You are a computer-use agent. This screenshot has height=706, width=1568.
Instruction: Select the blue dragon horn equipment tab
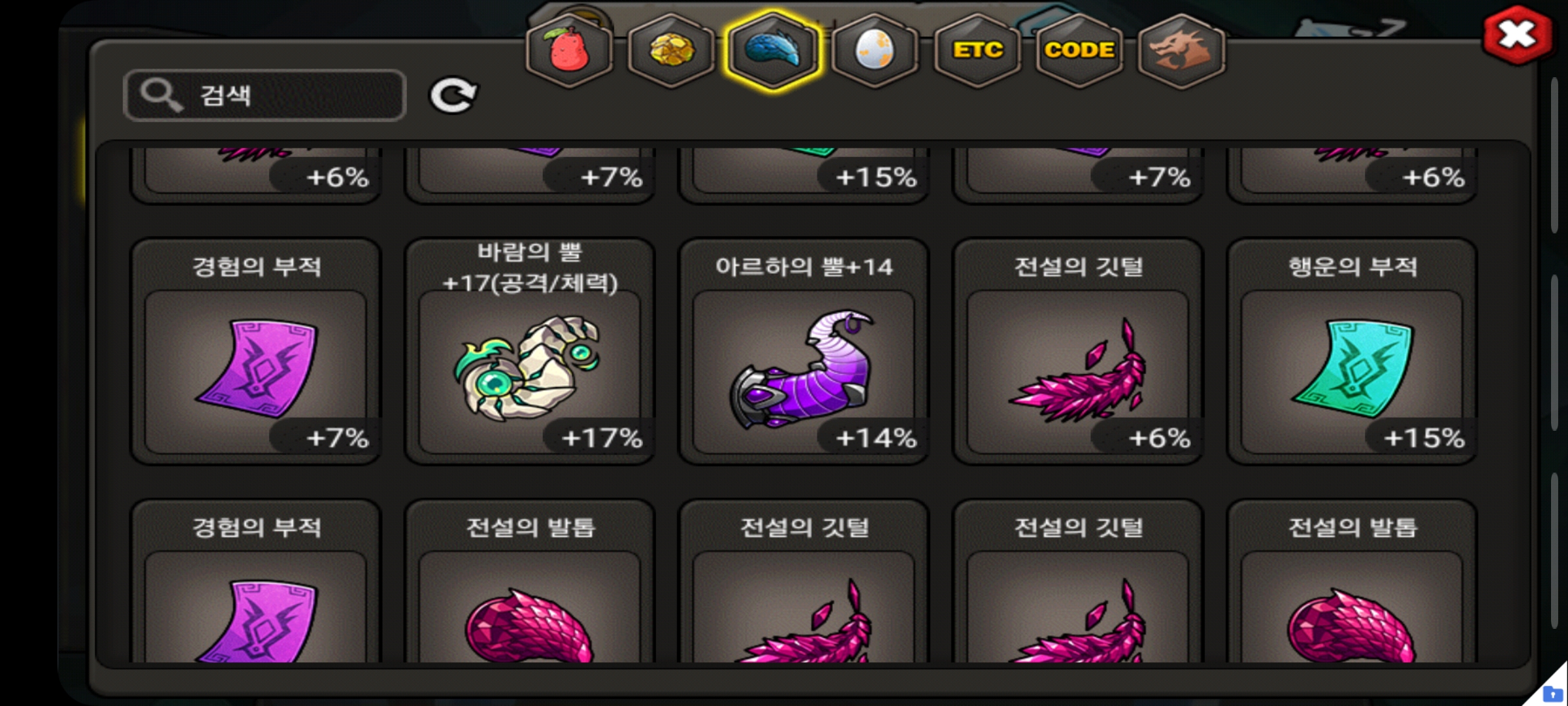pos(773,49)
